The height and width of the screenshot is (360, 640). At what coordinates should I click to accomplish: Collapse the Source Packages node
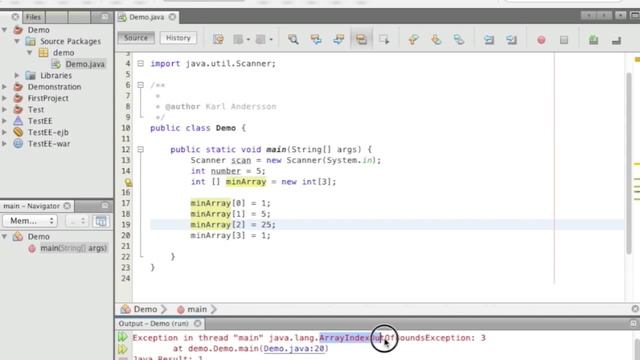coord(17,41)
